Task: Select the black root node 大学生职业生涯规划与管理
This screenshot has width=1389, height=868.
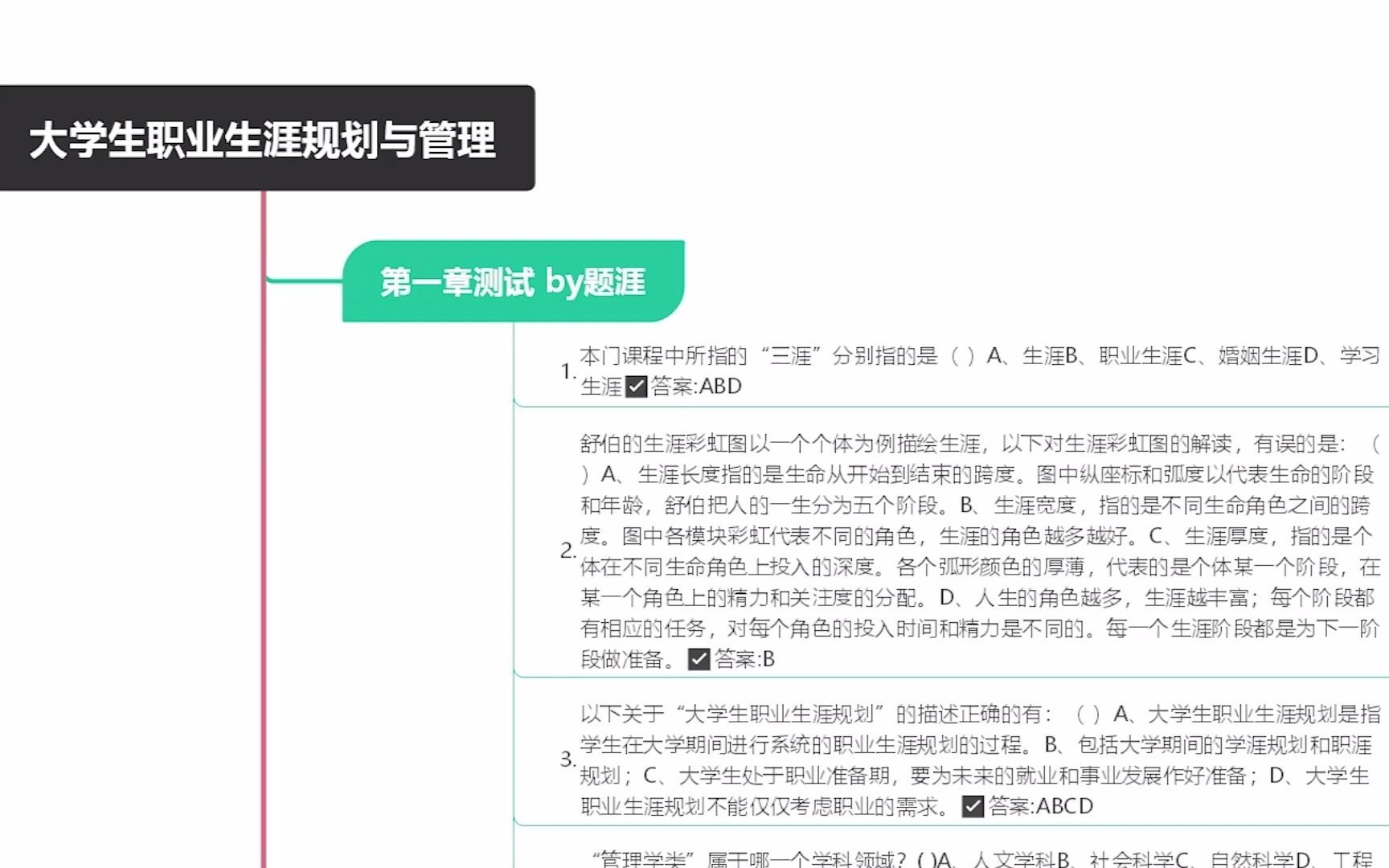Action: click(265, 137)
